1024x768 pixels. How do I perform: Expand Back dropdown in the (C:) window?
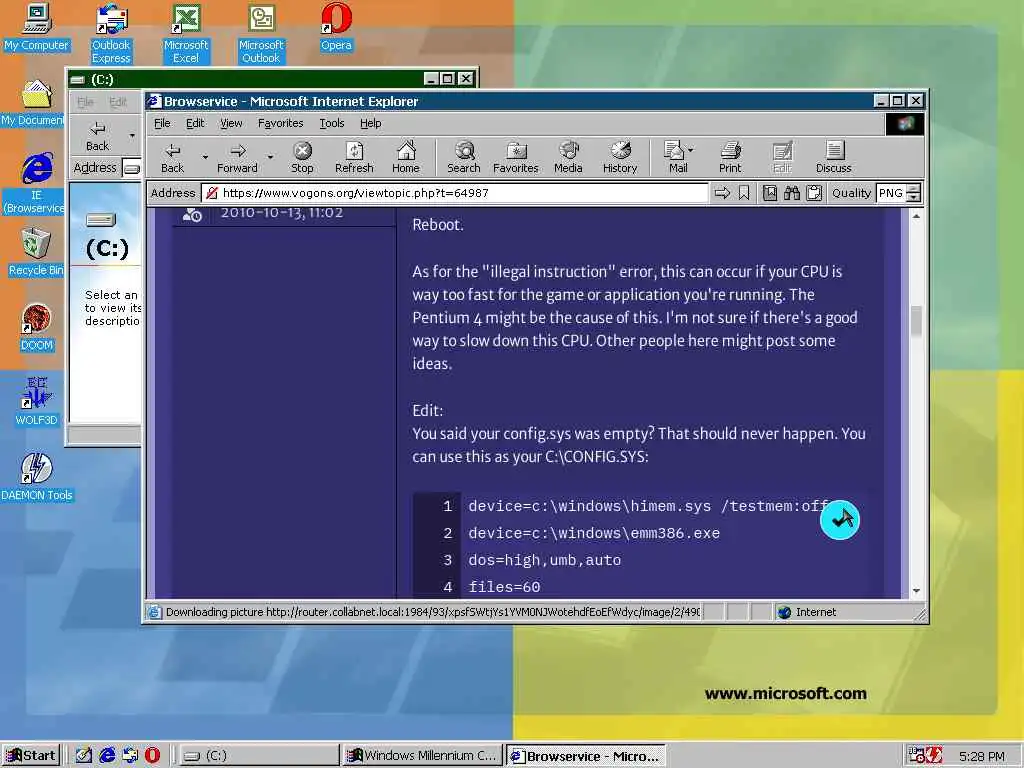(x=132, y=136)
